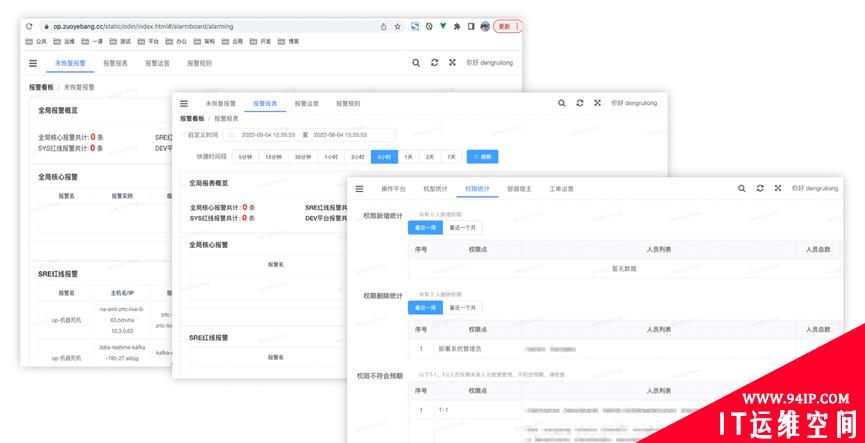
Task: Select the 30分钟 quick time range
Action: [x=303, y=157]
